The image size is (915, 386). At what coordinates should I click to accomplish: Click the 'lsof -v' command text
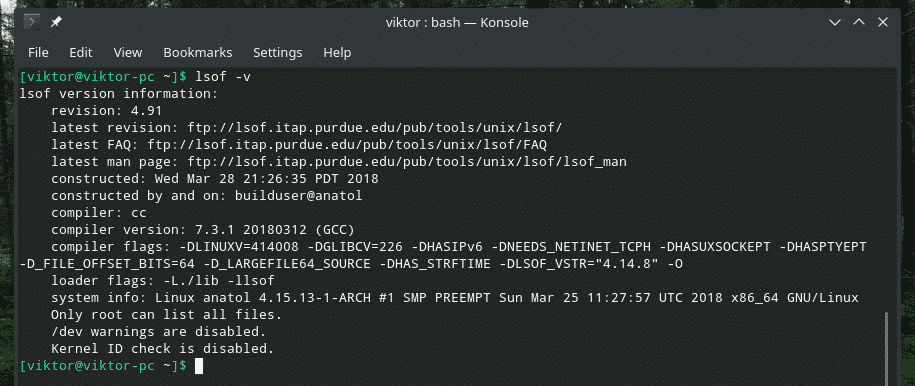223,76
